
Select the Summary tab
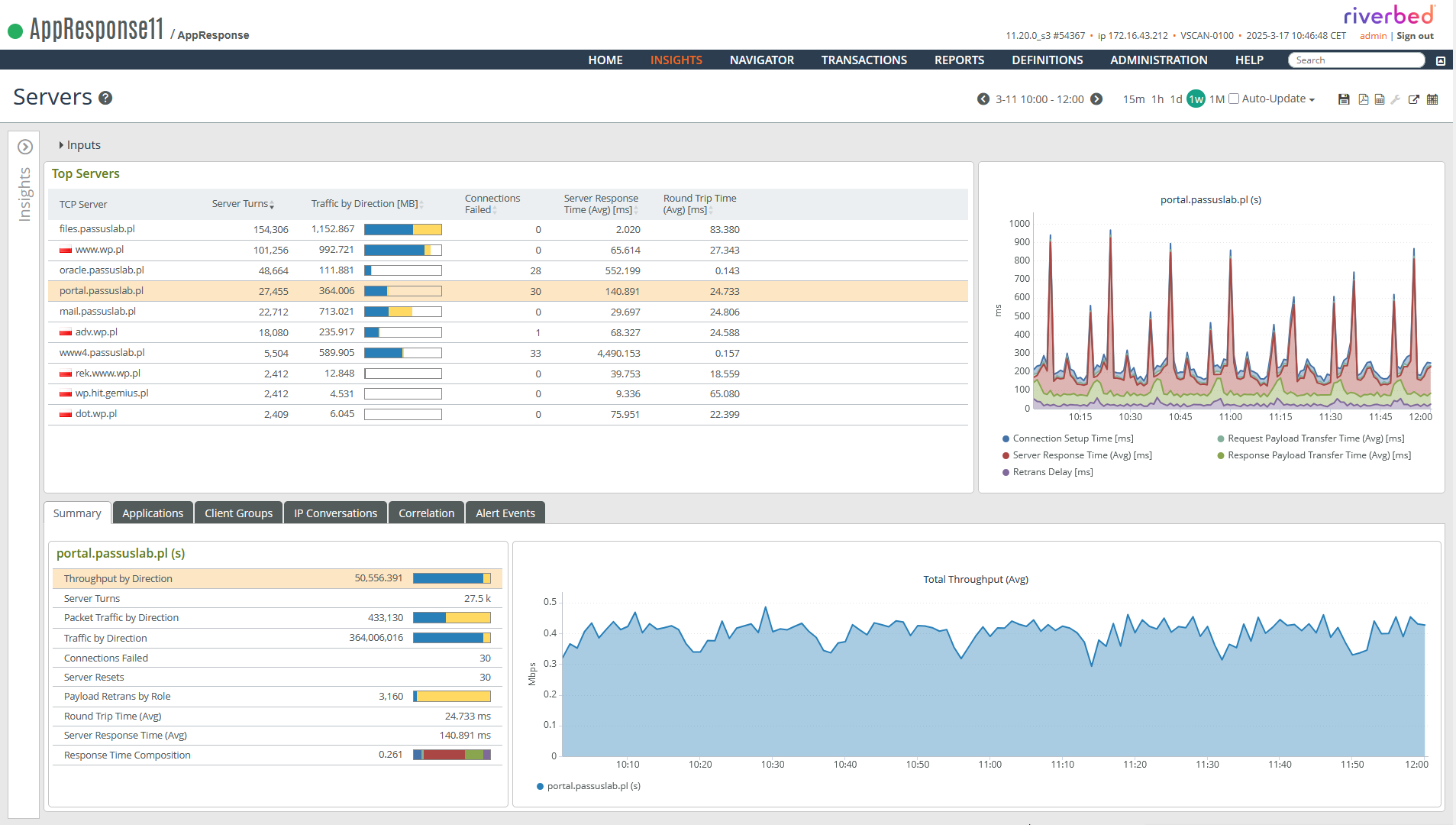(x=77, y=513)
